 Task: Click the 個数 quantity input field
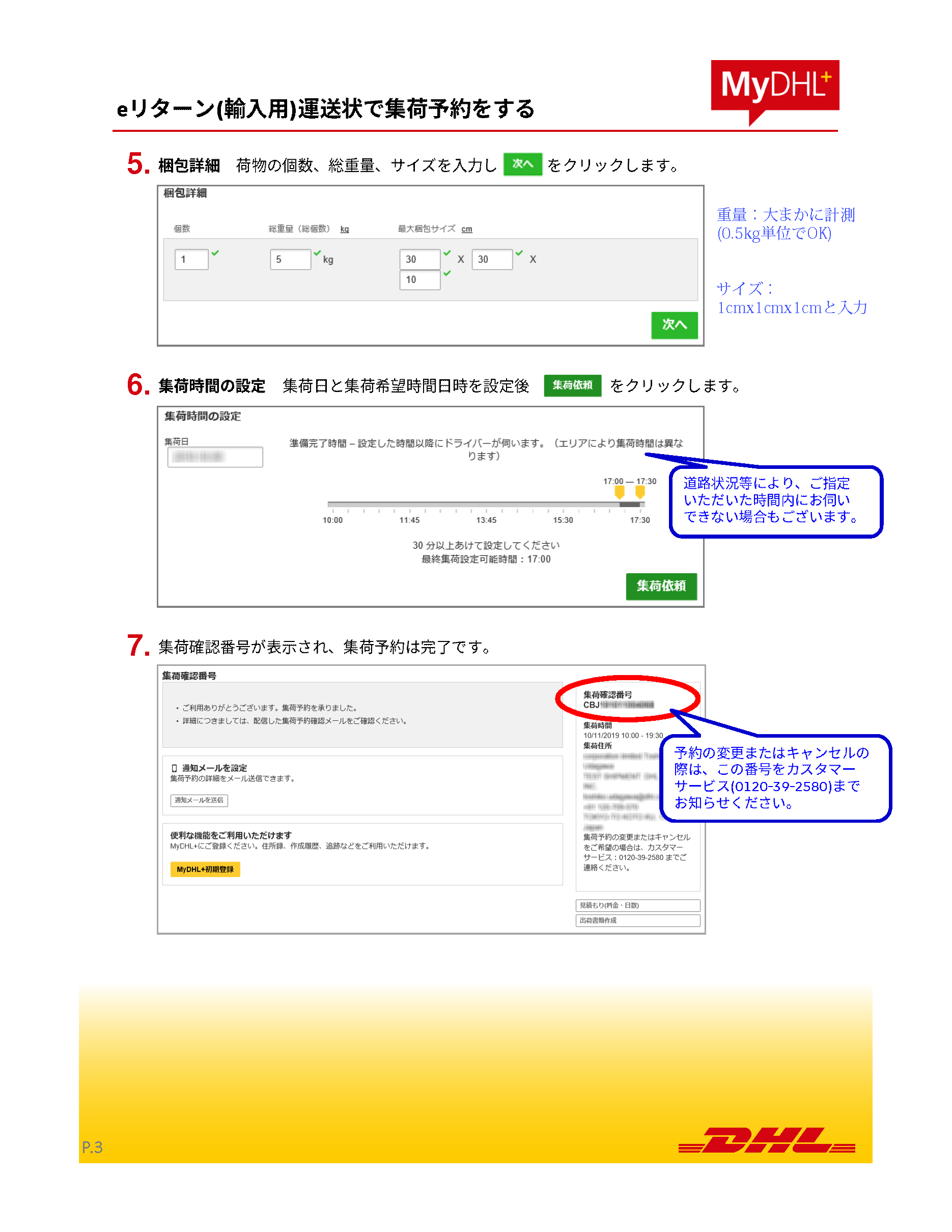pyautogui.click(x=191, y=260)
